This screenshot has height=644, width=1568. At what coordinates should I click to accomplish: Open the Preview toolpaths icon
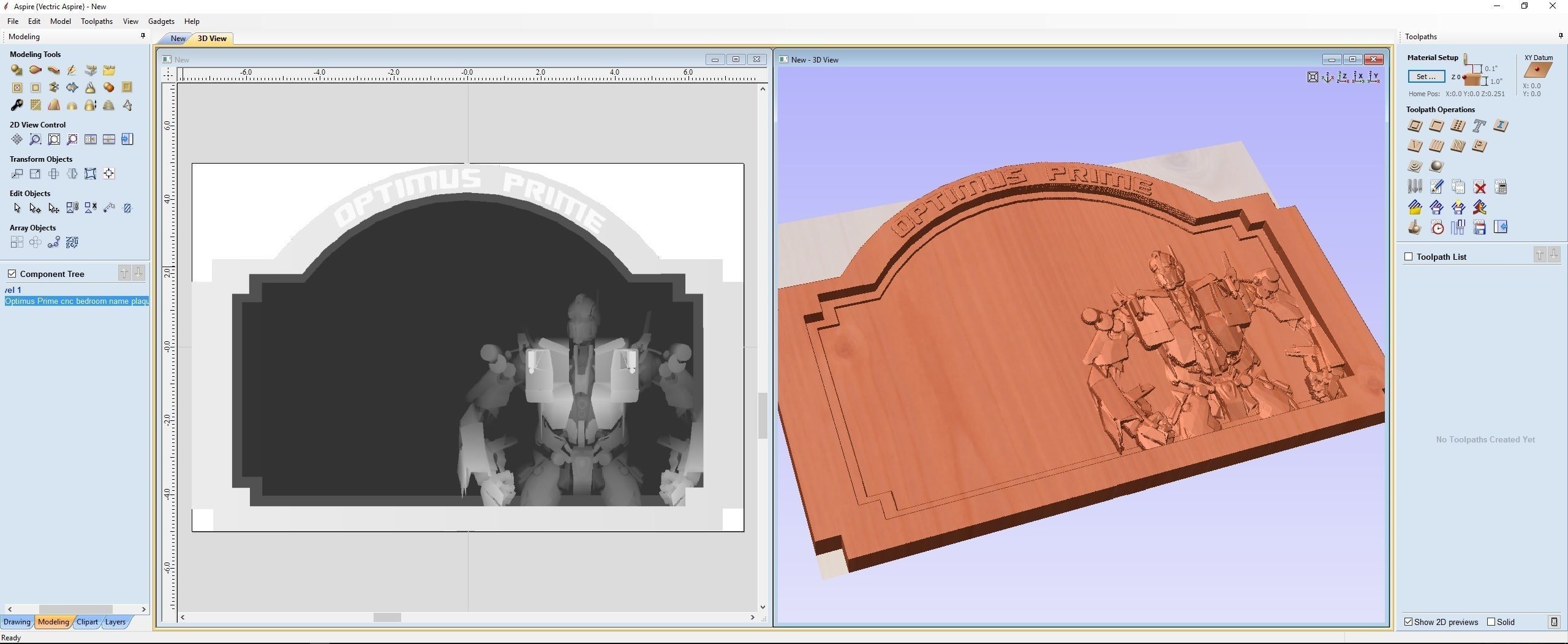[x=1415, y=228]
